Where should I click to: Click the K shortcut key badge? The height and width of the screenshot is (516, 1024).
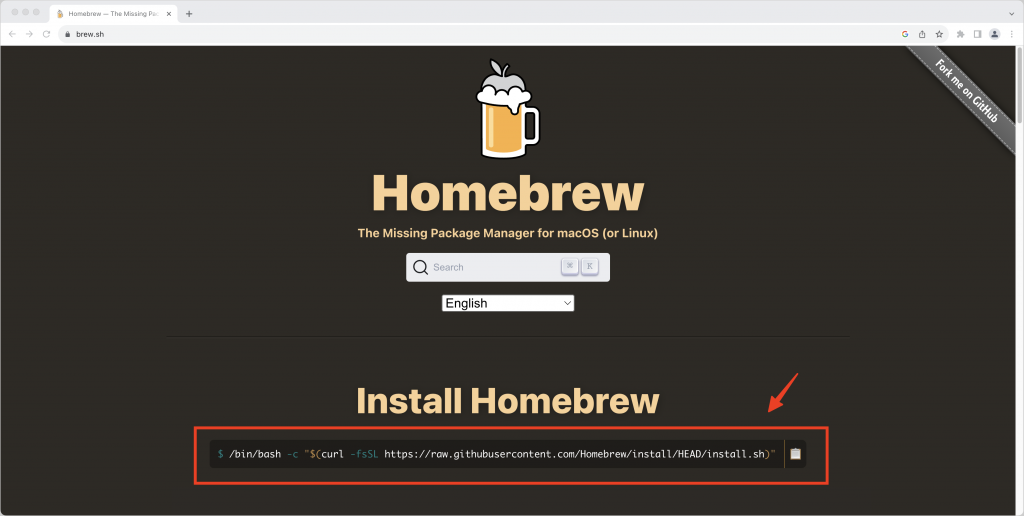pyautogui.click(x=590, y=266)
